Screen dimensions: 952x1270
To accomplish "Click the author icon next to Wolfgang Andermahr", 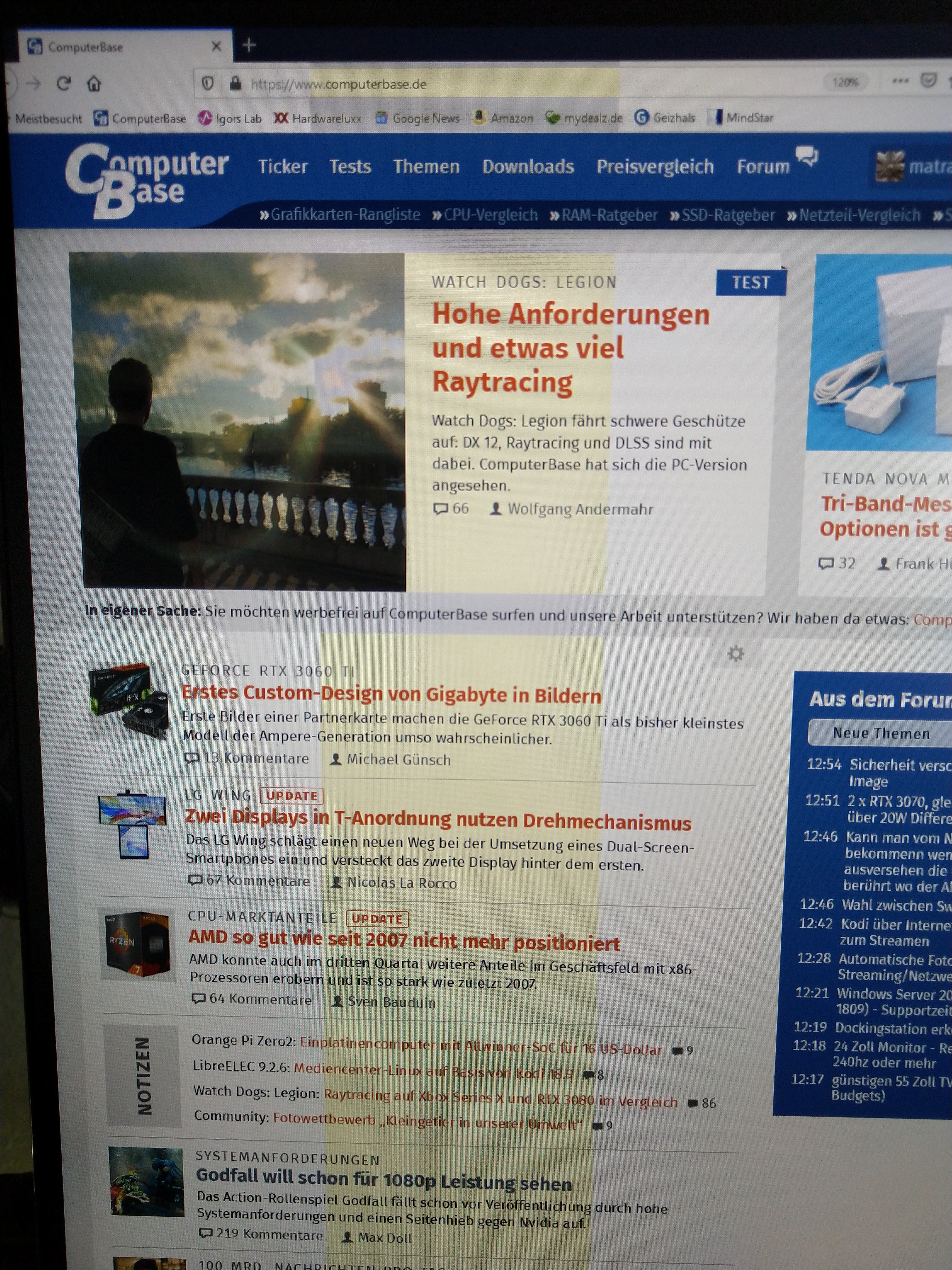I will (x=497, y=509).
